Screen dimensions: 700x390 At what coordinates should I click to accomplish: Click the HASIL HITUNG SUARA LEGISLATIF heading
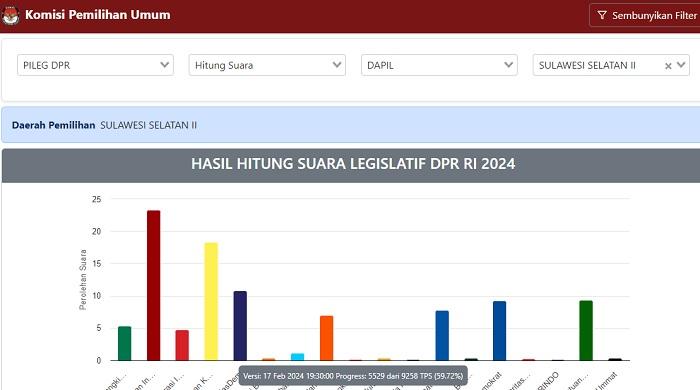(353, 164)
